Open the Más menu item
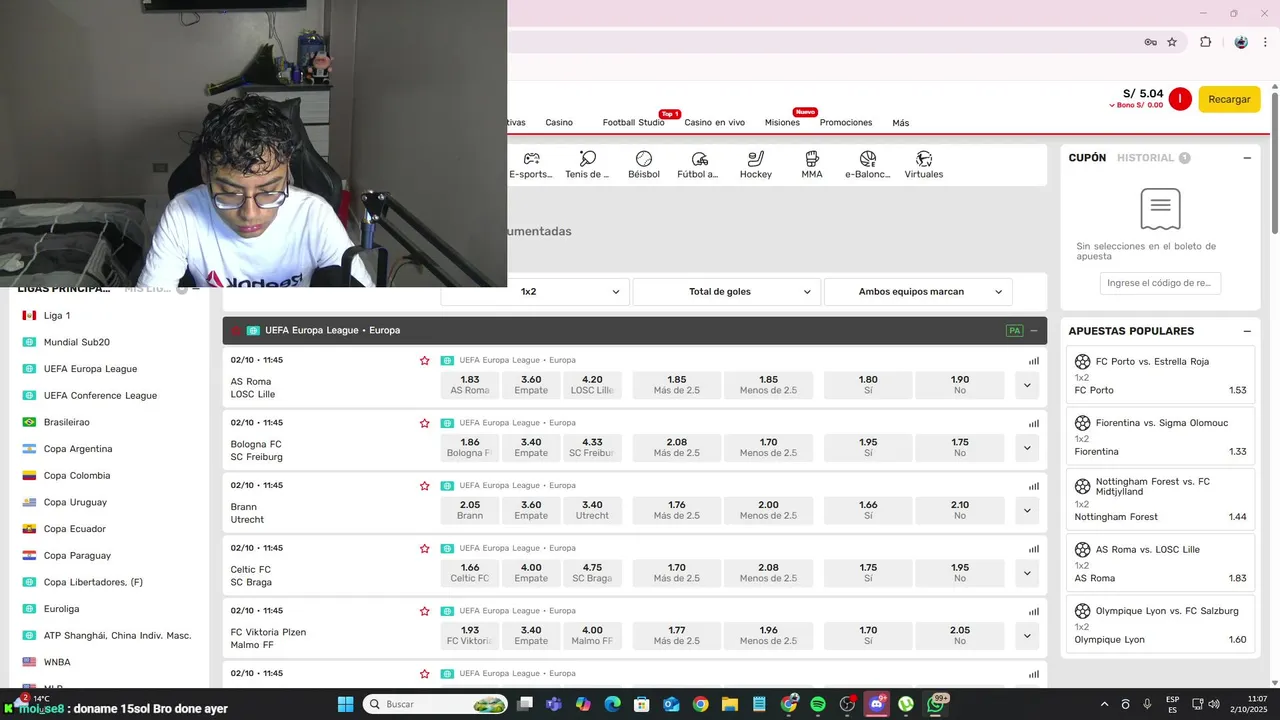The height and width of the screenshot is (720, 1280). click(x=901, y=123)
